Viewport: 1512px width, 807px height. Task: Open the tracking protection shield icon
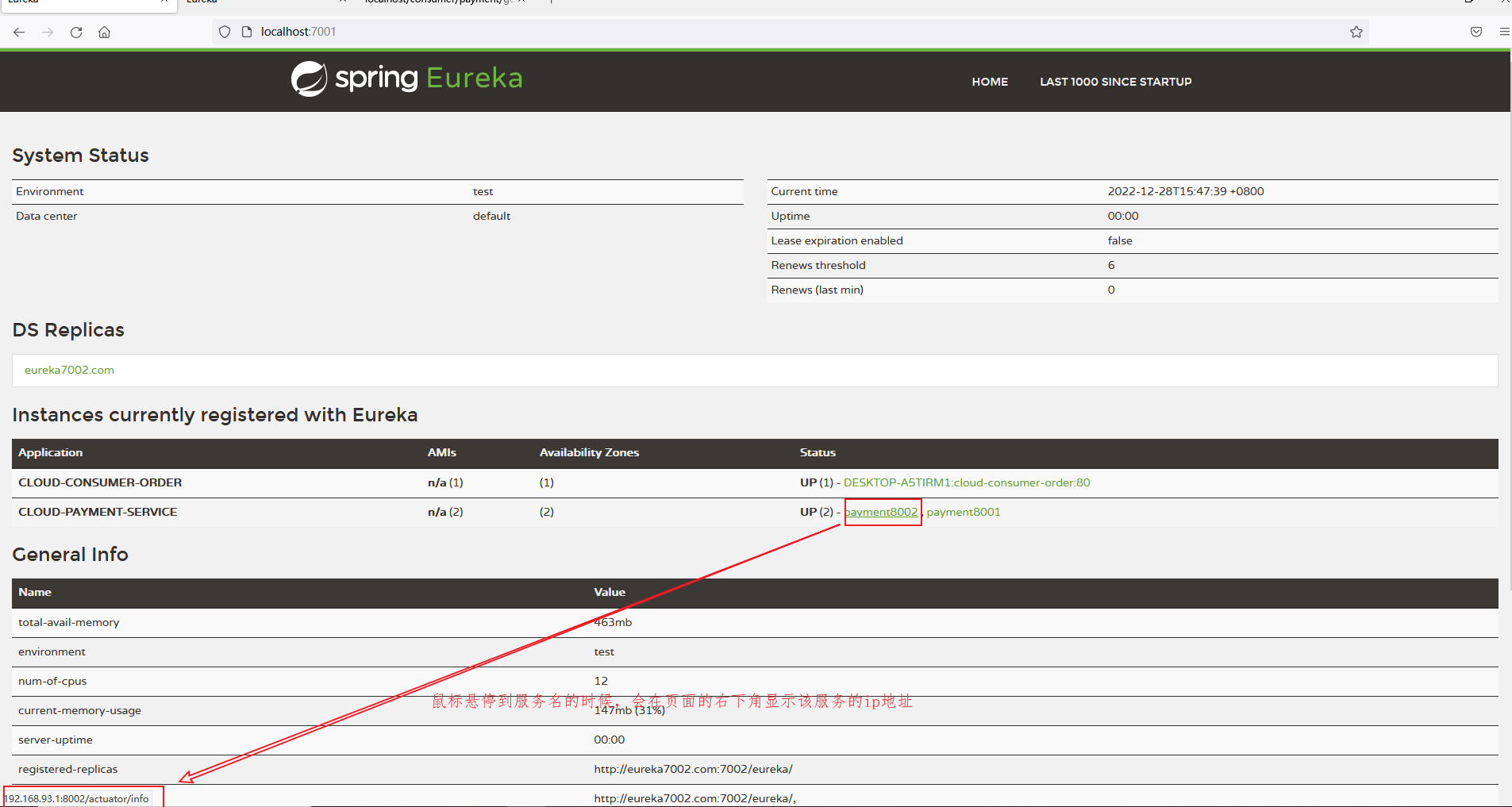(x=225, y=32)
